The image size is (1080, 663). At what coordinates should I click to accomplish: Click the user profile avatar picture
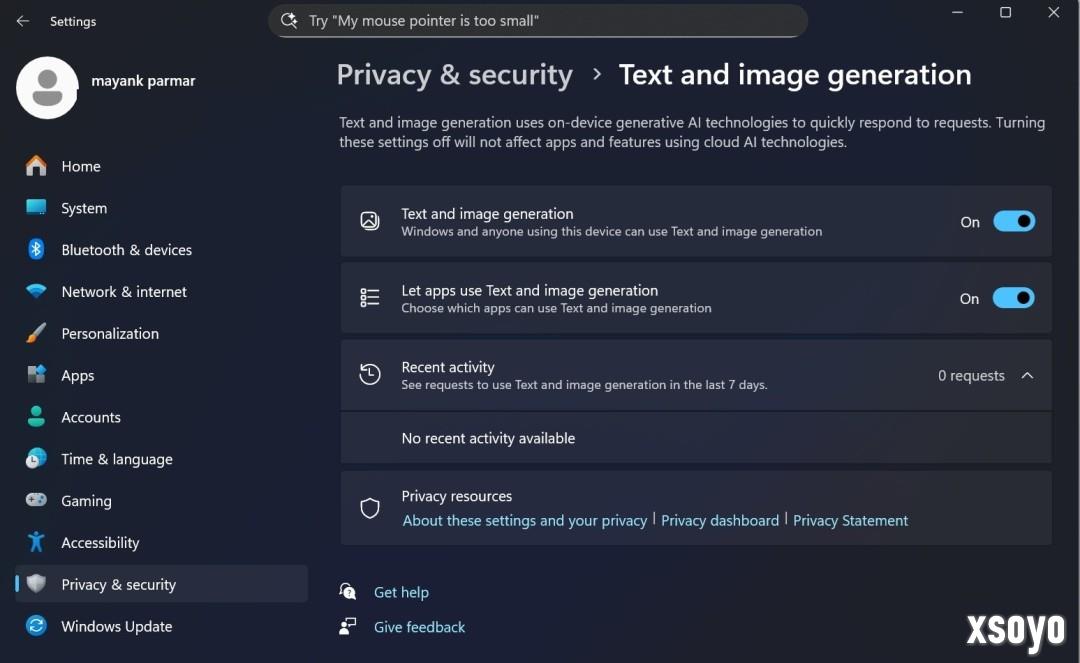[47, 88]
